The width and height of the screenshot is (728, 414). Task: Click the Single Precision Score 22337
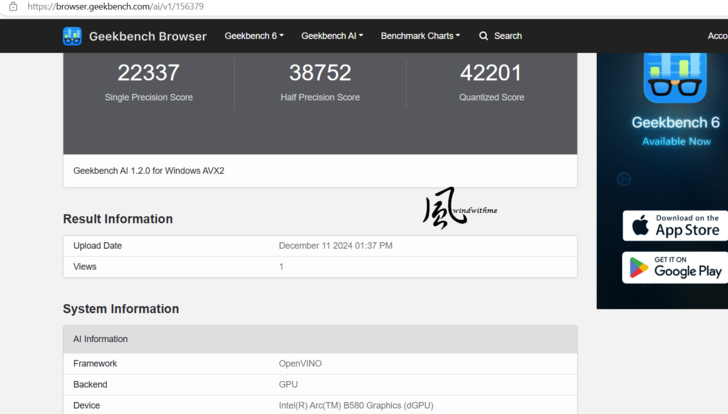149,73
